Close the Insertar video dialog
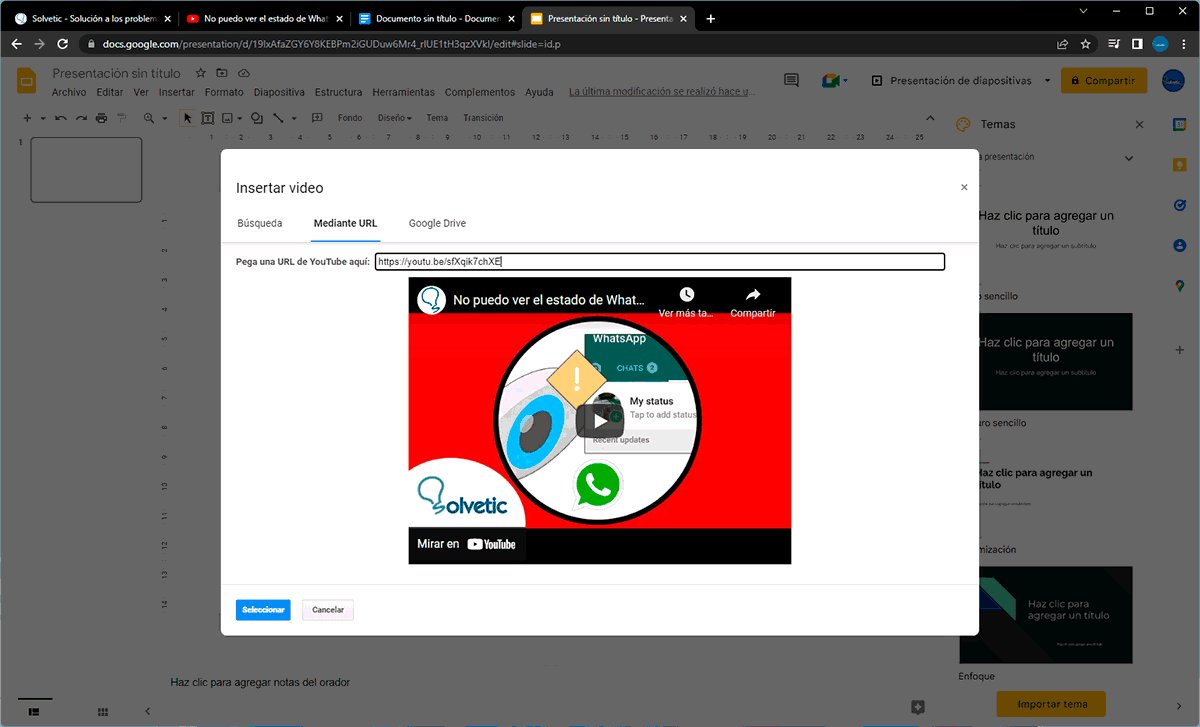Image resolution: width=1200 pixels, height=727 pixels. click(964, 187)
